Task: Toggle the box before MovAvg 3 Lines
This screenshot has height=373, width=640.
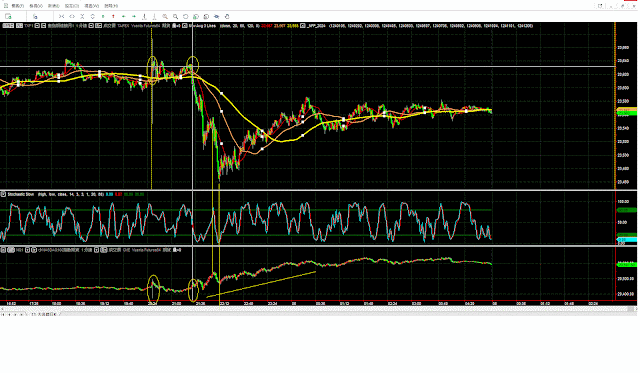Action: (184, 25)
